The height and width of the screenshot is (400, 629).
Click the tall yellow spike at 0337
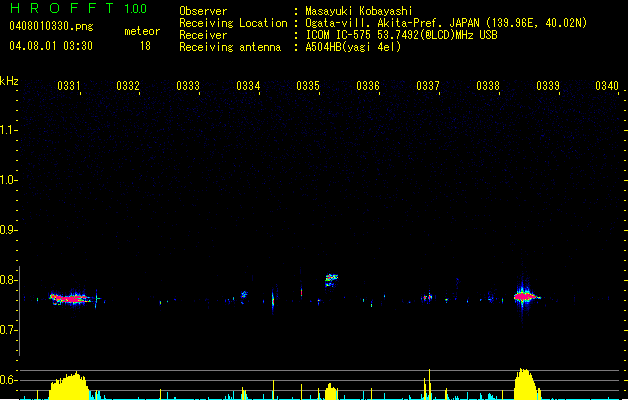[430, 384]
